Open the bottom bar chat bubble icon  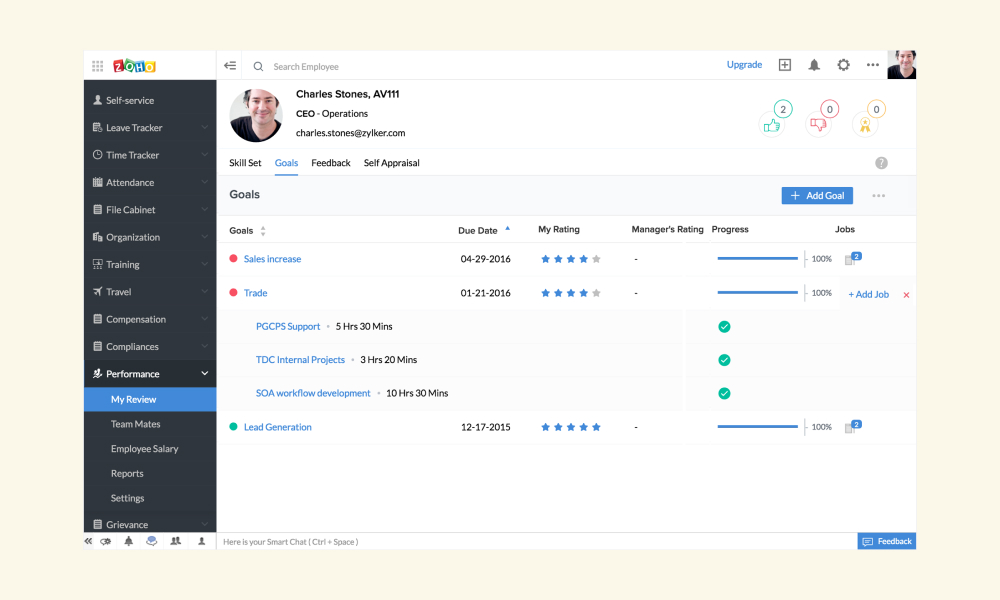pyautogui.click(x=151, y=541)
